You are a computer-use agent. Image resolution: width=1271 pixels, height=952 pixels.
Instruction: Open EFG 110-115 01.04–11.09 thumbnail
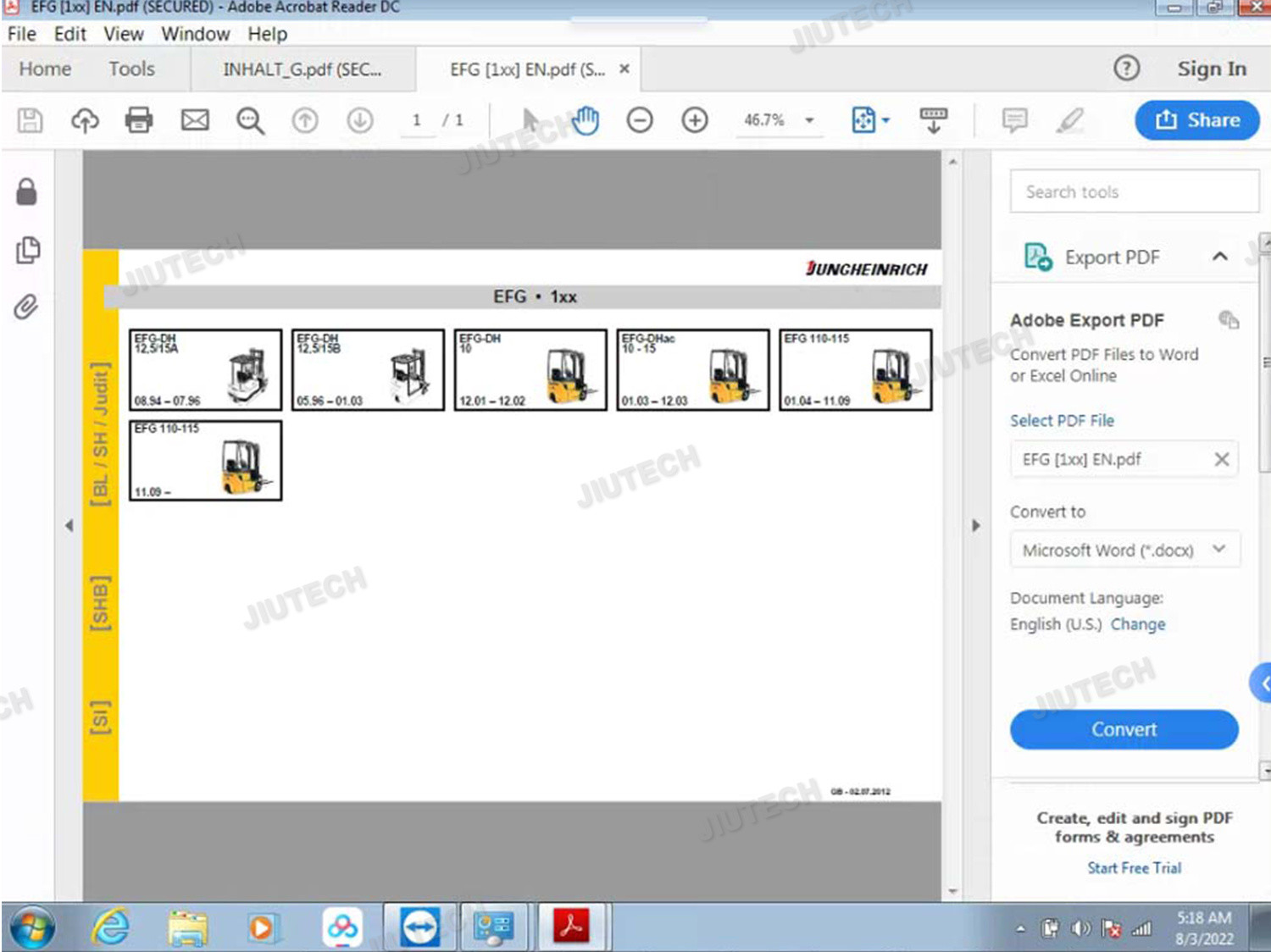(856, 370)
